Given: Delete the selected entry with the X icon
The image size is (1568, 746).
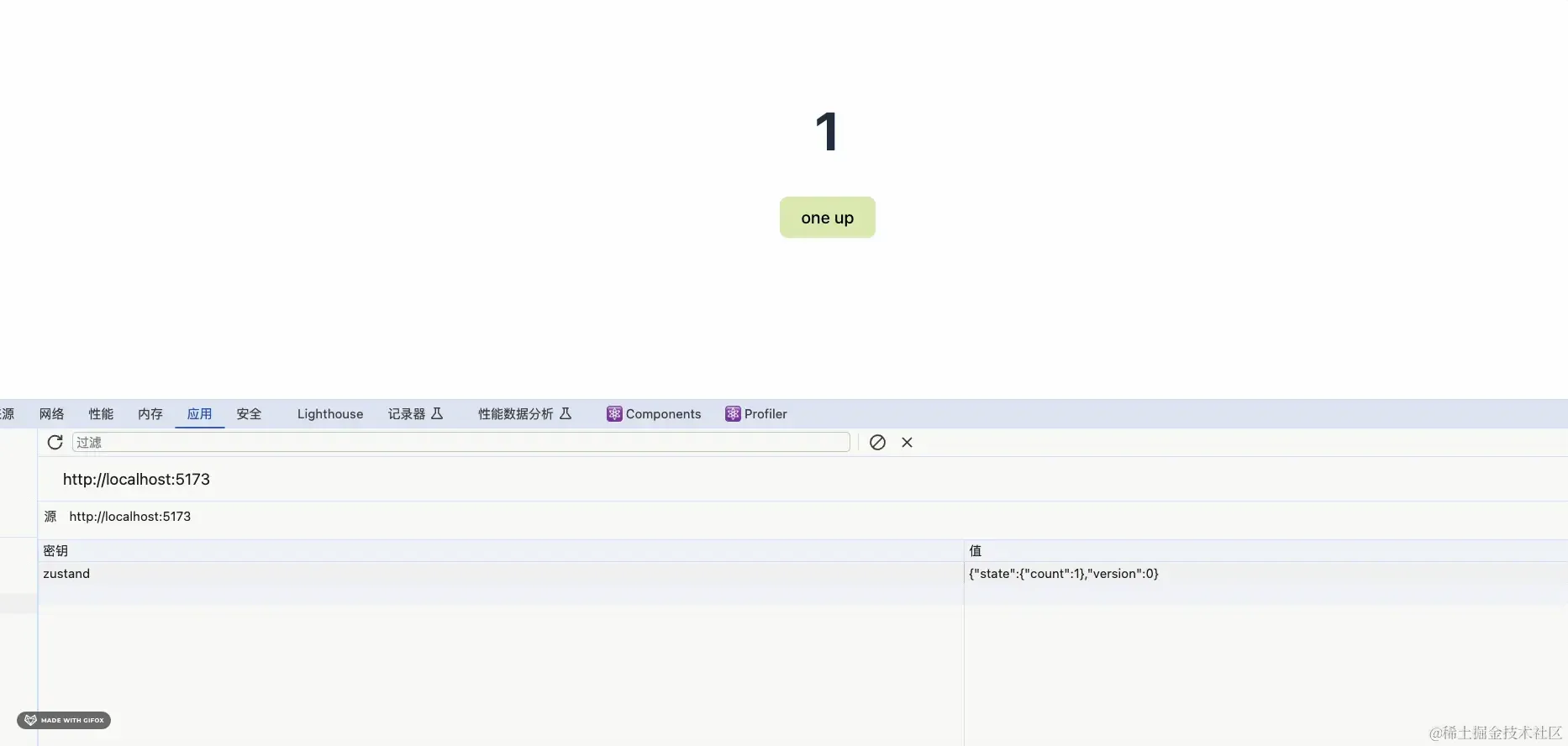Looking at the screenshot, I should click(907, 442).
